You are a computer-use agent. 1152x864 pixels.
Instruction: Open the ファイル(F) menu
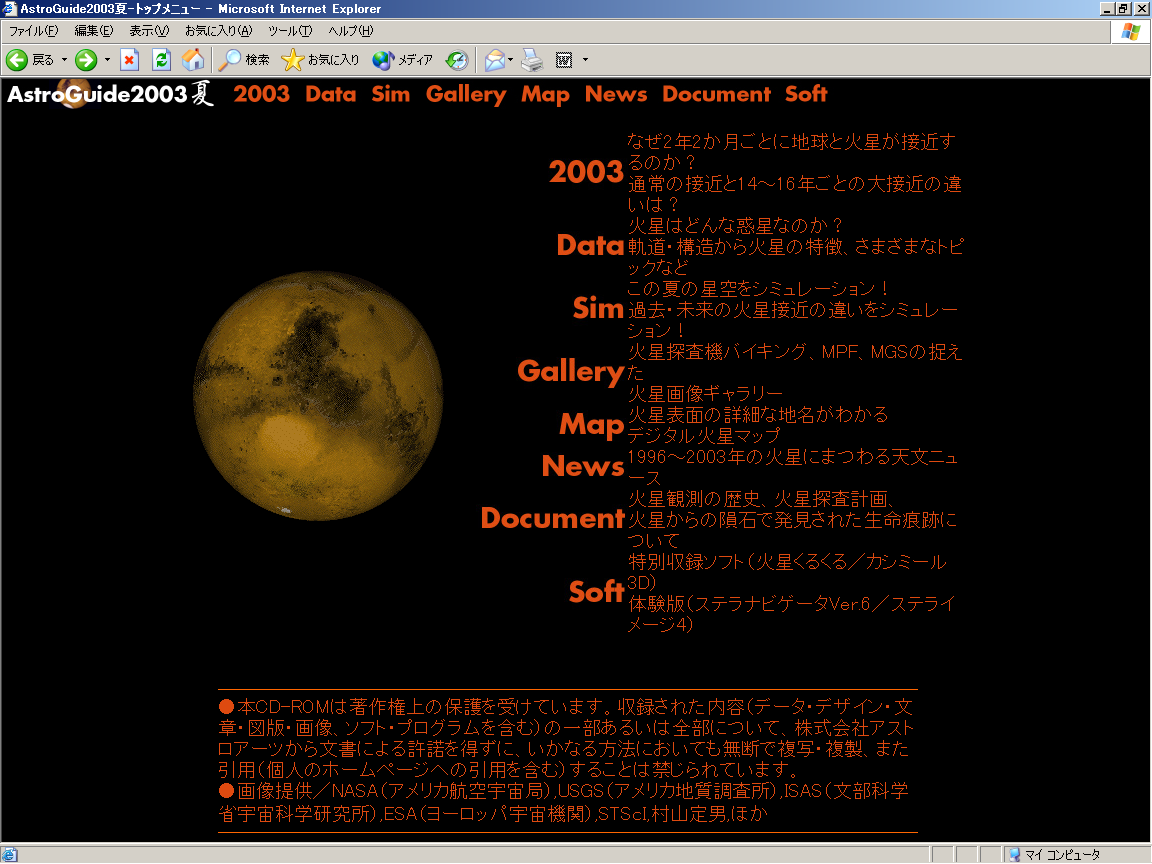(x=33, y=31)
